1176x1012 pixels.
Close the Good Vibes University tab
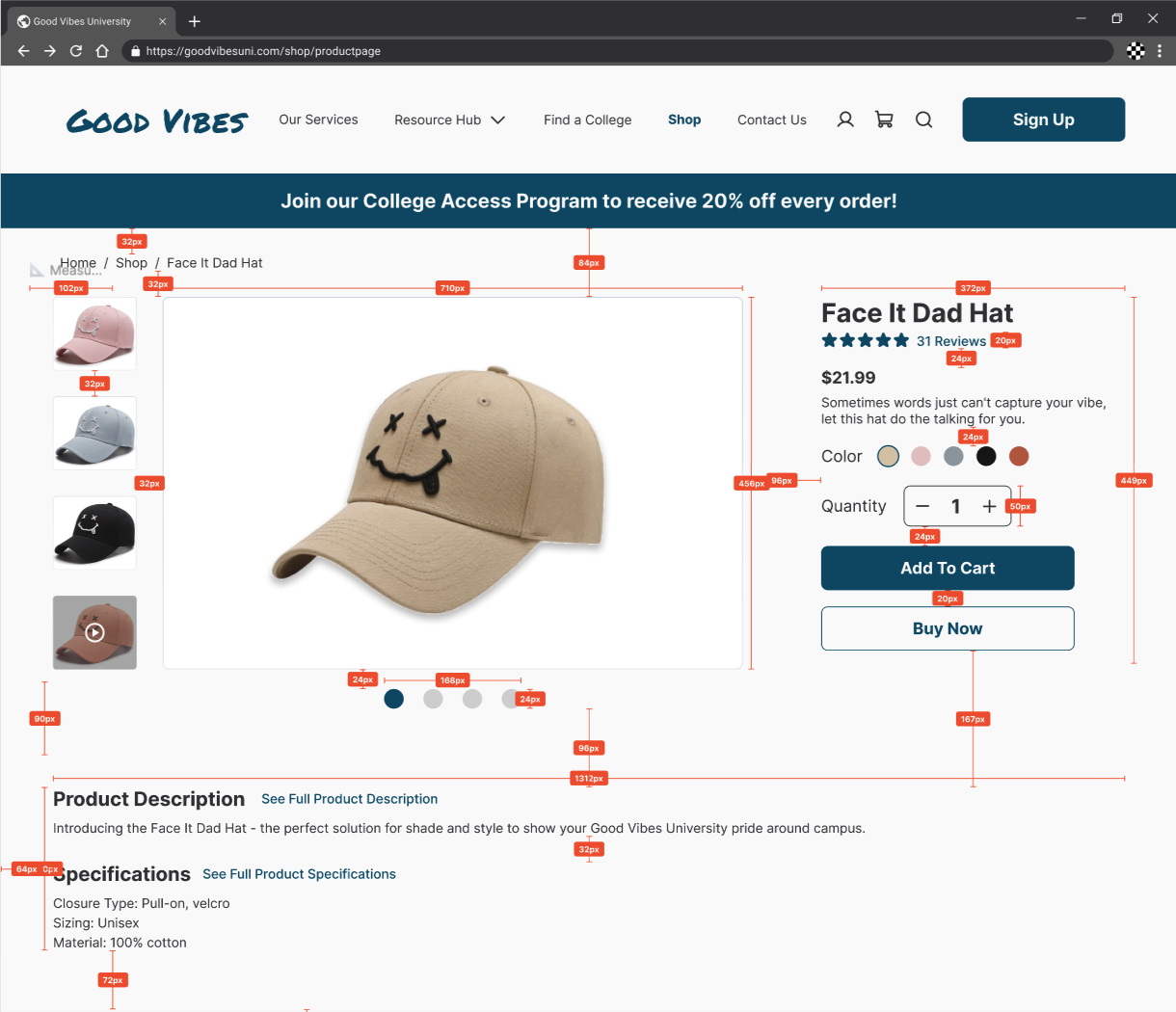coord(162,21)
